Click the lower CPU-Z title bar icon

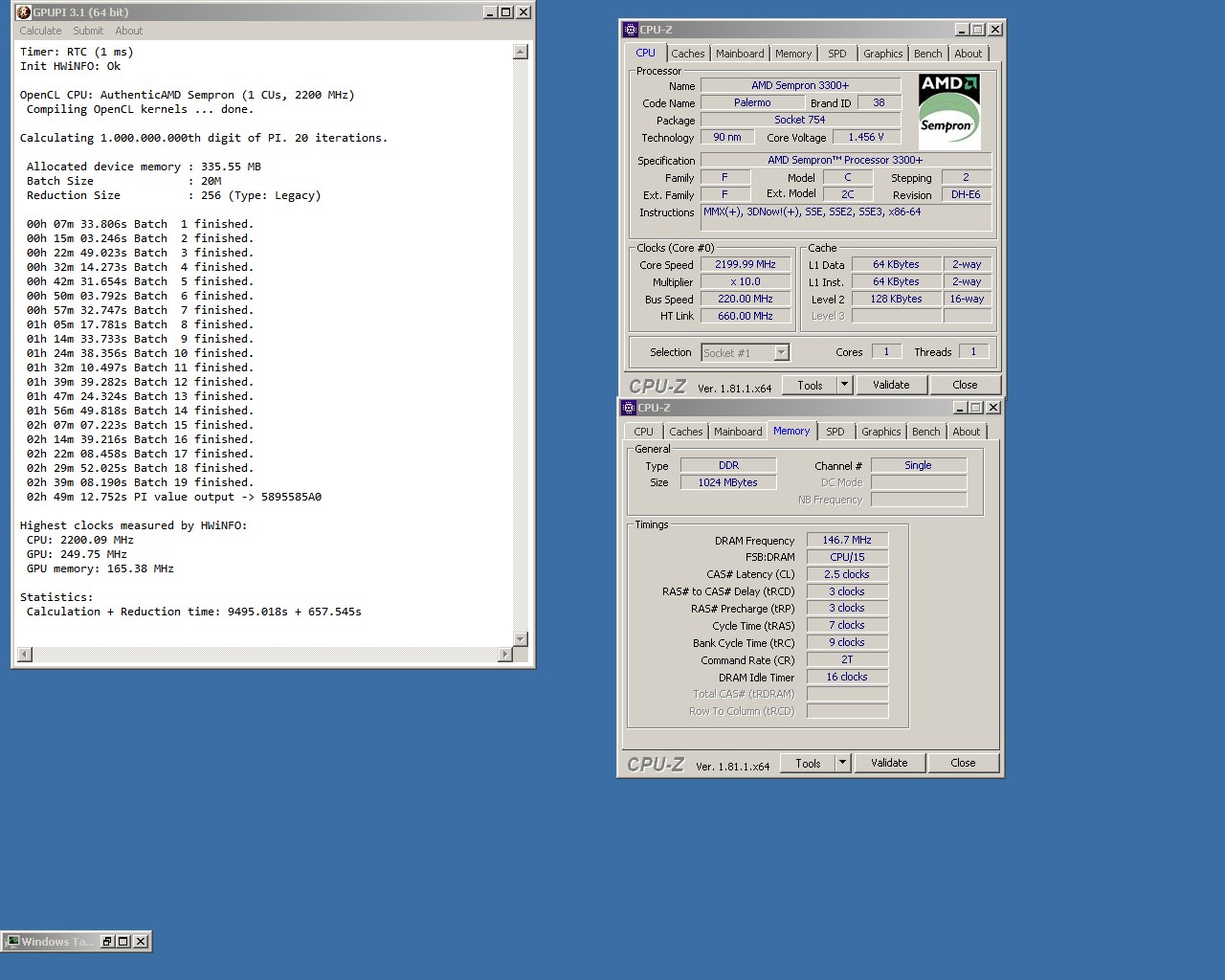point(629,408)
